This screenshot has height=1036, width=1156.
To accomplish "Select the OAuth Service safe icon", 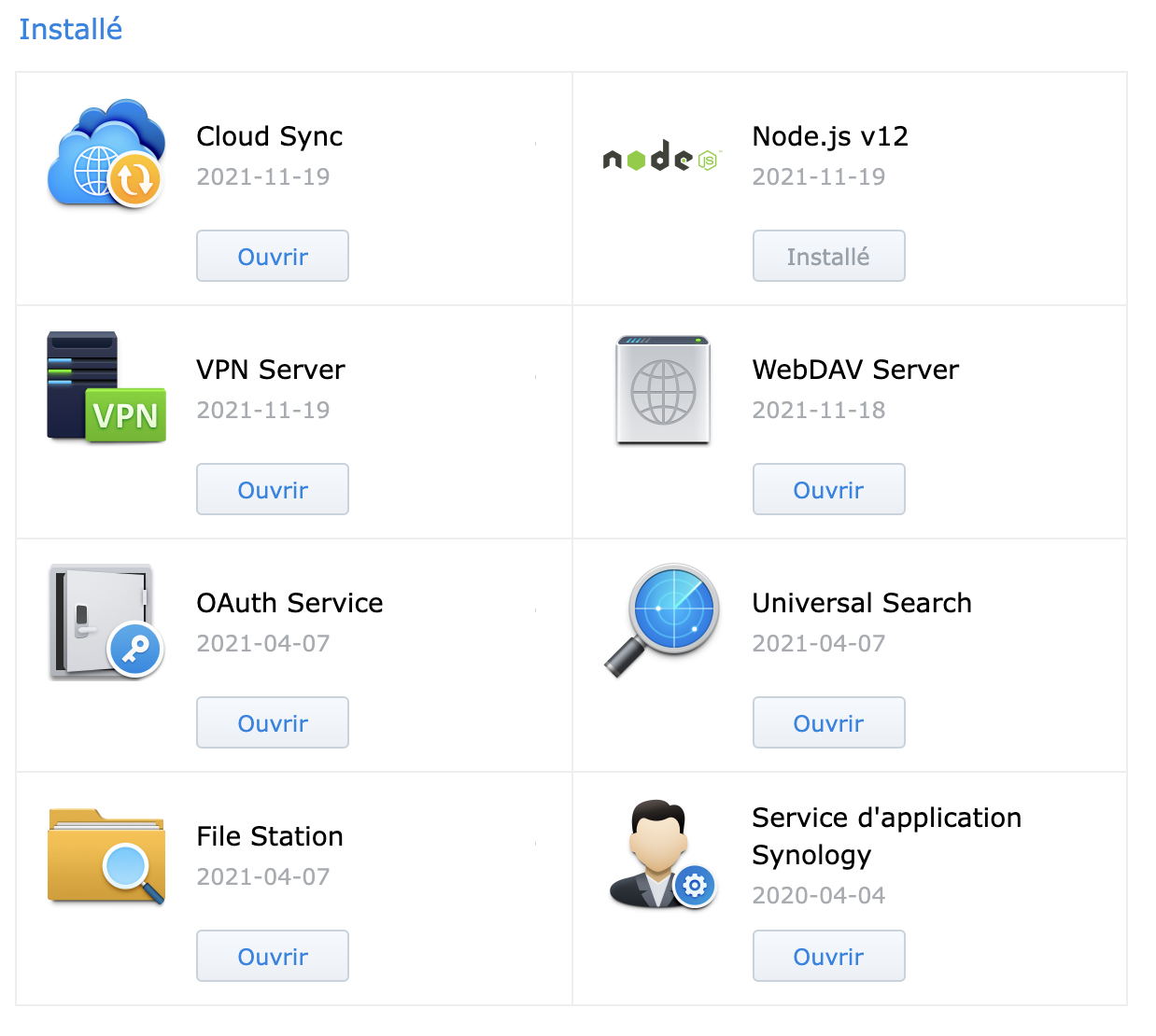I will tap(106, 622).
